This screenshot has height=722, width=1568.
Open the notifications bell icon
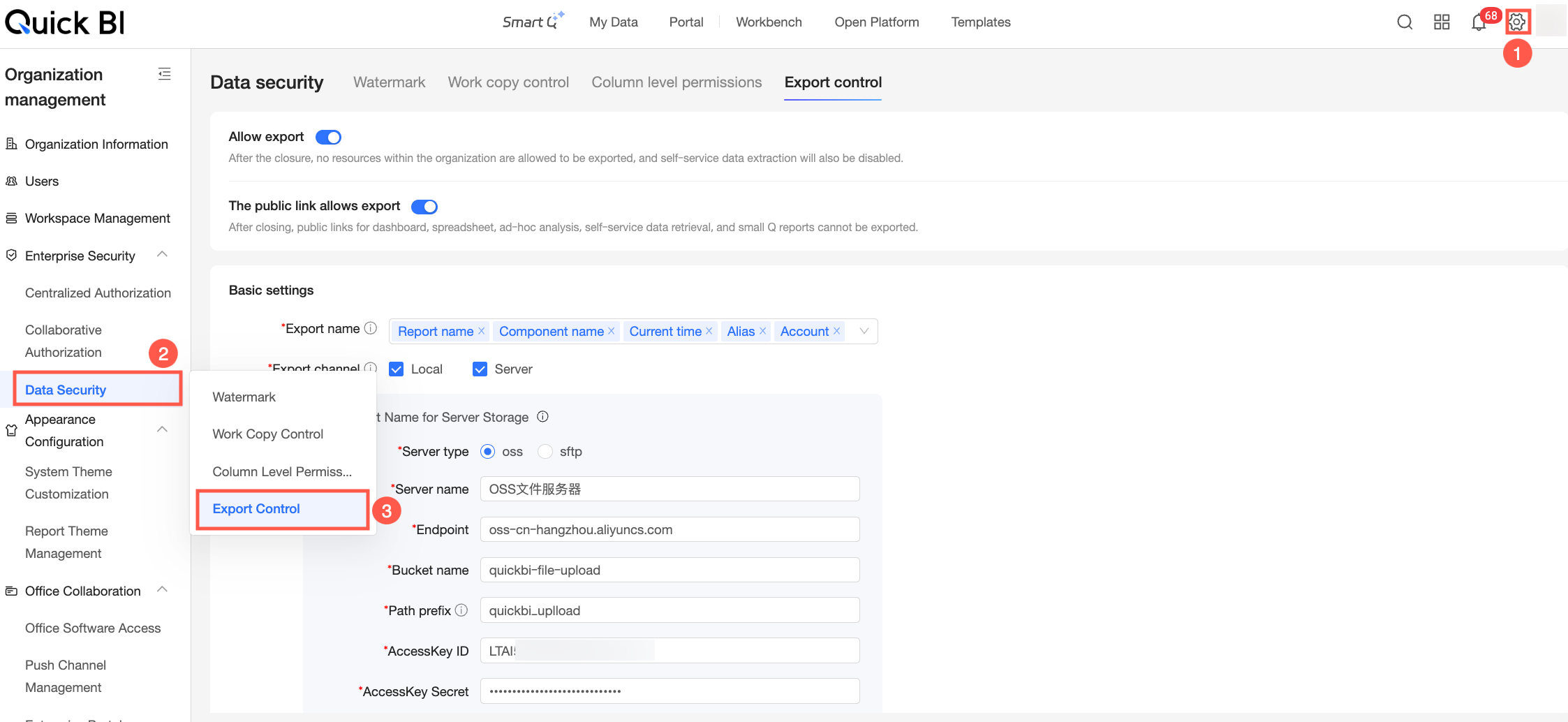tap(1479, 22)
